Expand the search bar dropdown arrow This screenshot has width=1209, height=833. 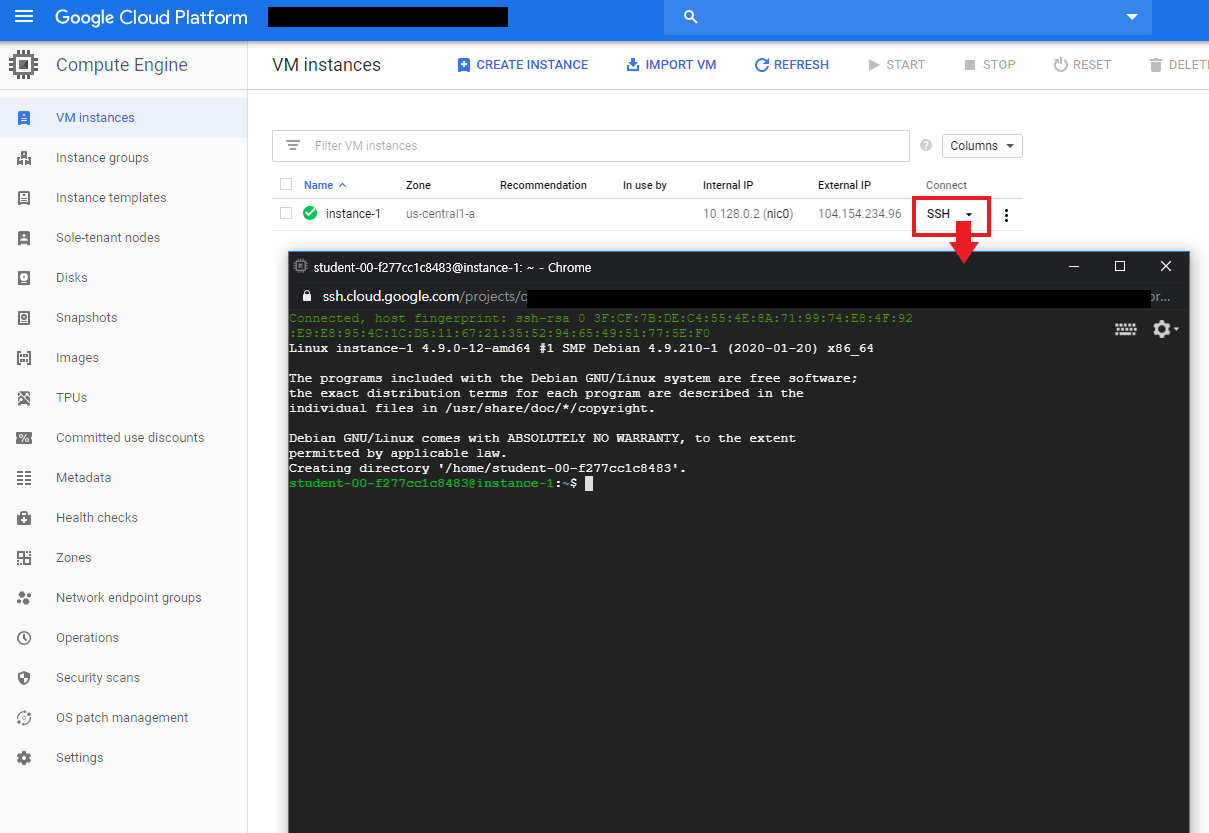pos(1132,17)
